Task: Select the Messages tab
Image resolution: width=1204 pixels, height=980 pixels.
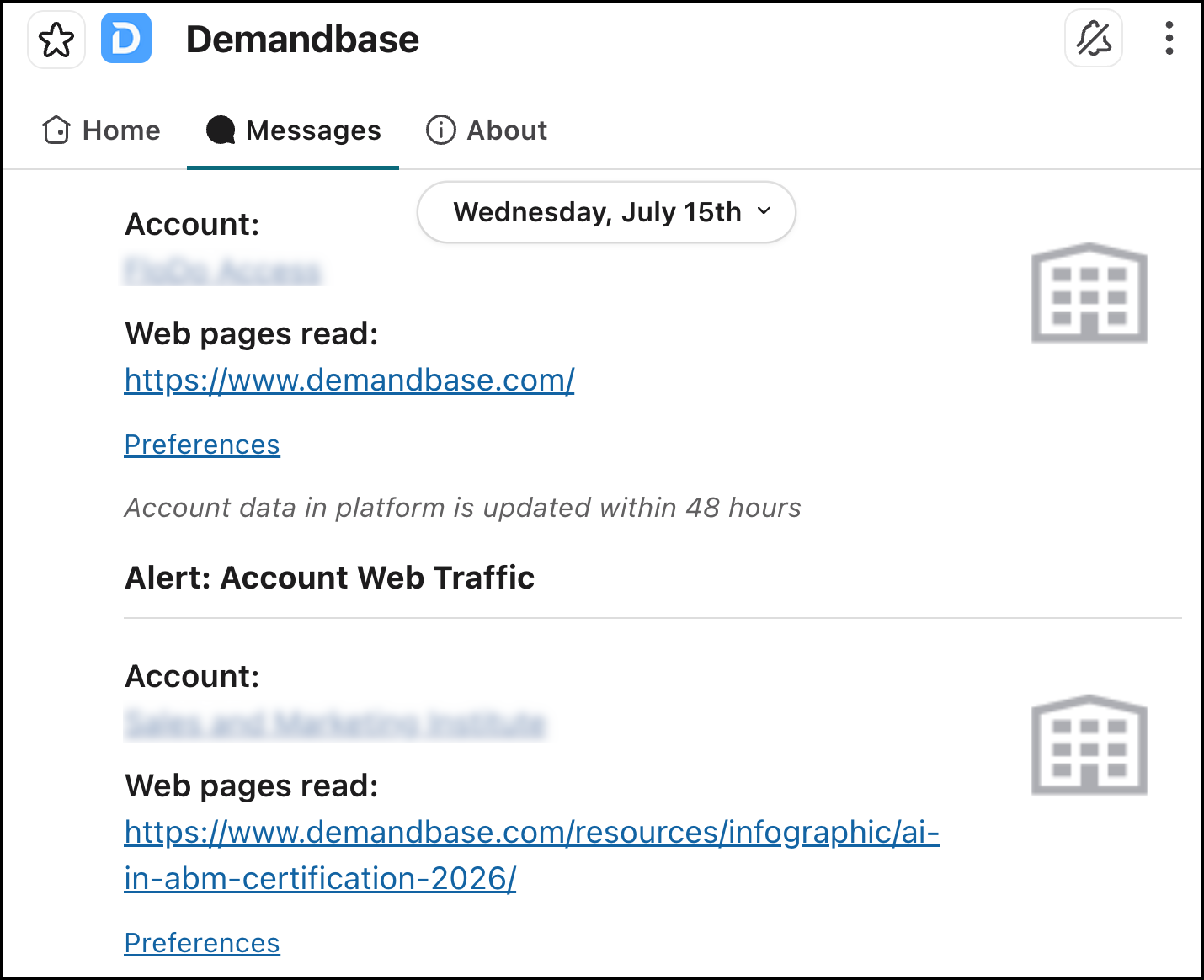Action: tap(293, 130)
